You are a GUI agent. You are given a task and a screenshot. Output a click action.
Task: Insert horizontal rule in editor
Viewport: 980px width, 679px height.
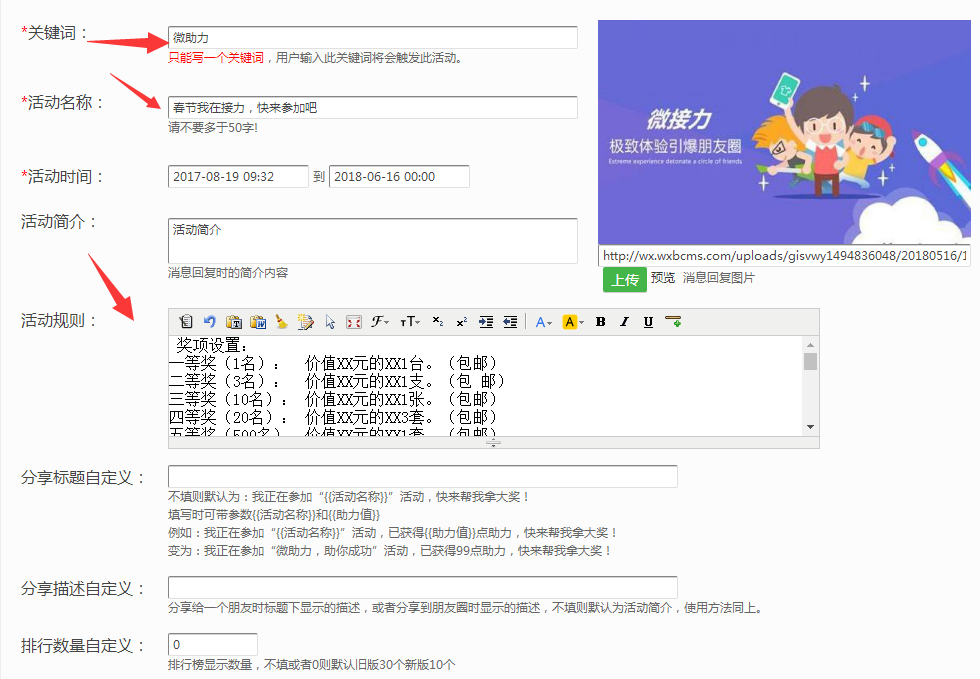click(x=673, y=321)
